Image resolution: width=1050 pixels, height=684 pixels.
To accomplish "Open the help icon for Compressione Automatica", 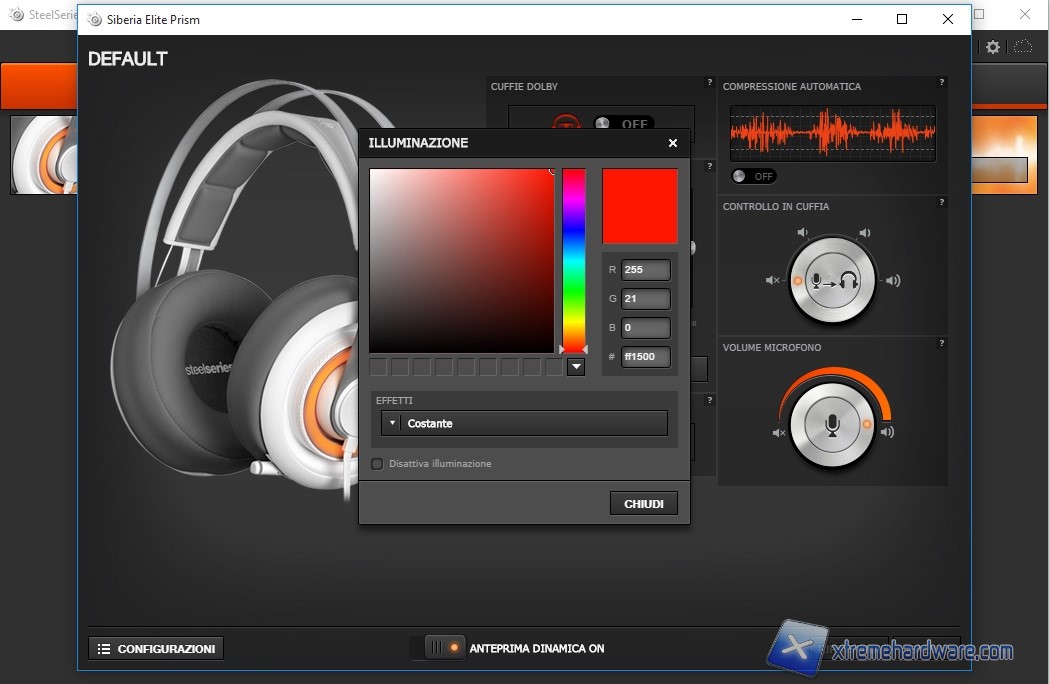I will pyautogui.click(x=941, y=83).
